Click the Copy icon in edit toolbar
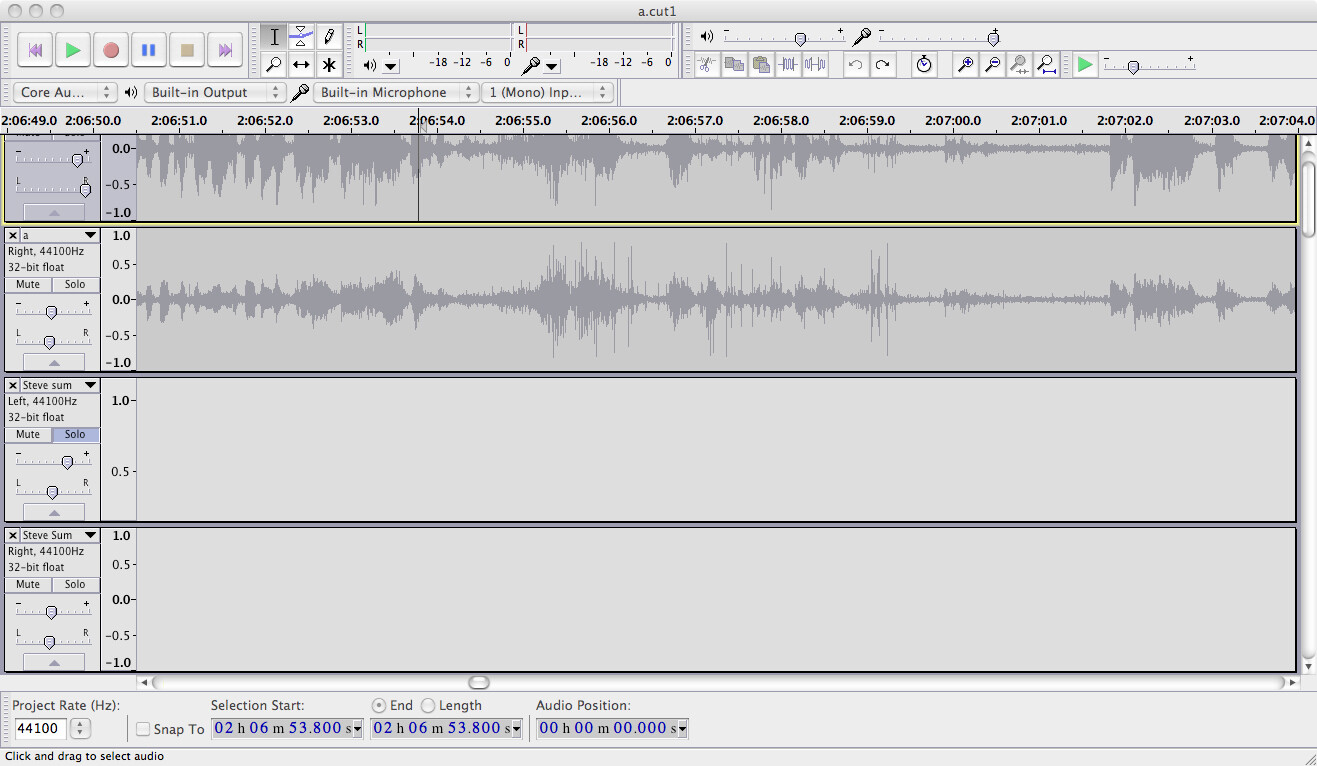 coord(734,65)
